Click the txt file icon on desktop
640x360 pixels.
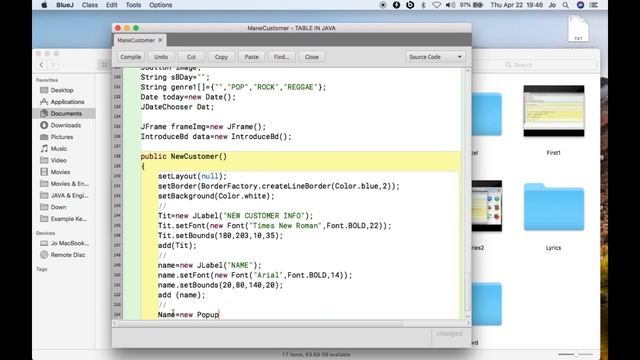(x=578, y=28)
